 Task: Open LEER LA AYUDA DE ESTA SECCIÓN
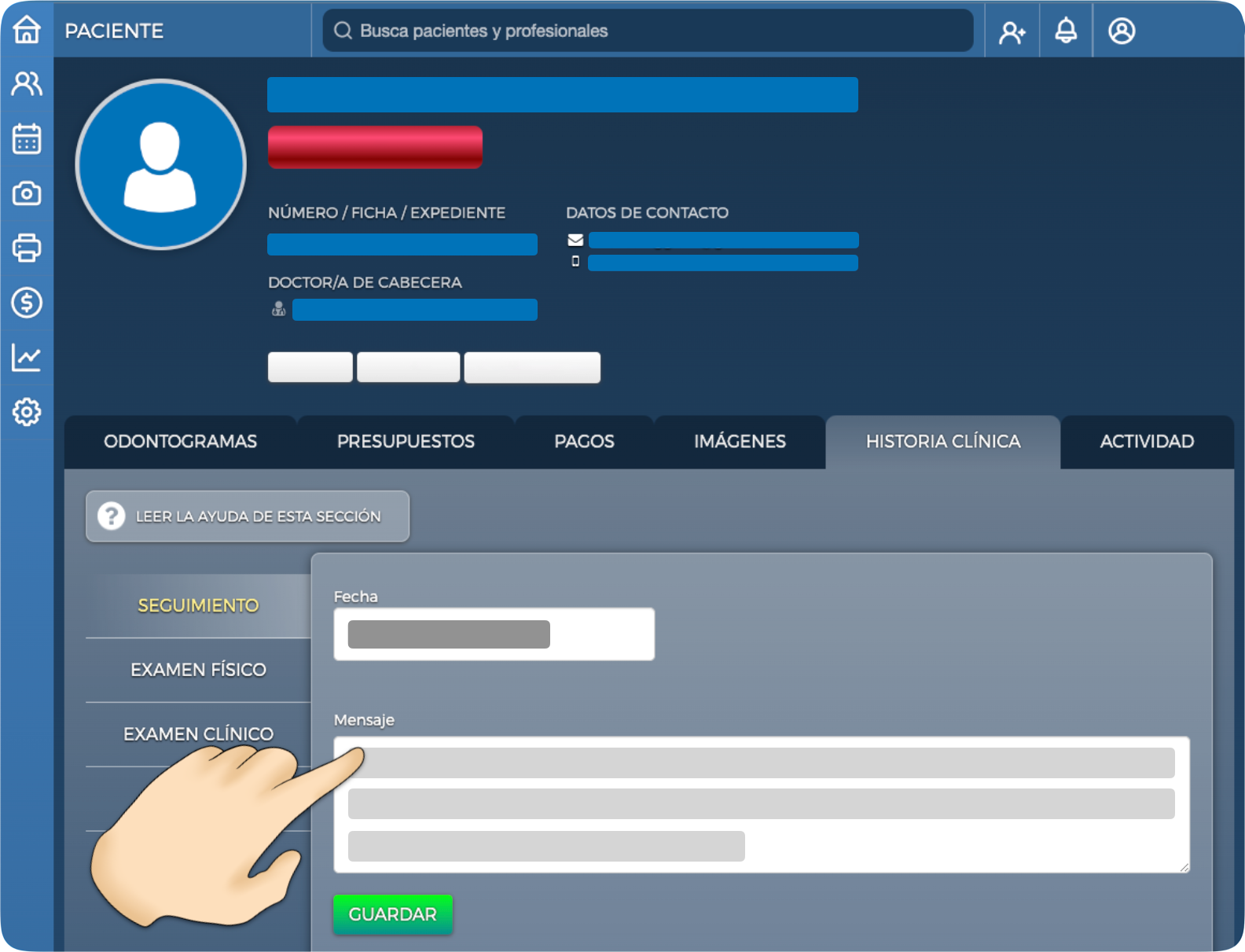pos(248,516)
